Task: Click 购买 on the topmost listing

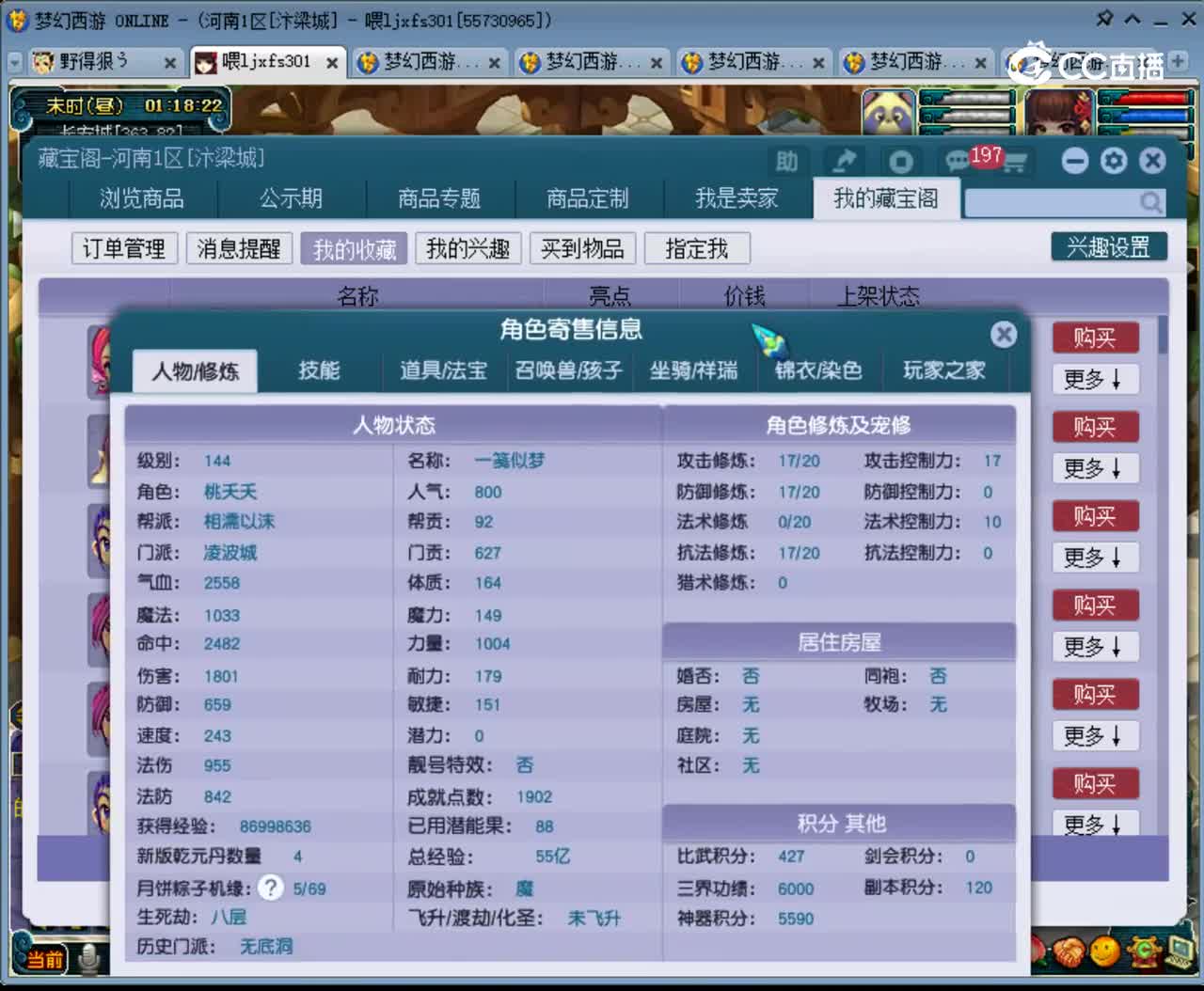Action: [1094, 338]
